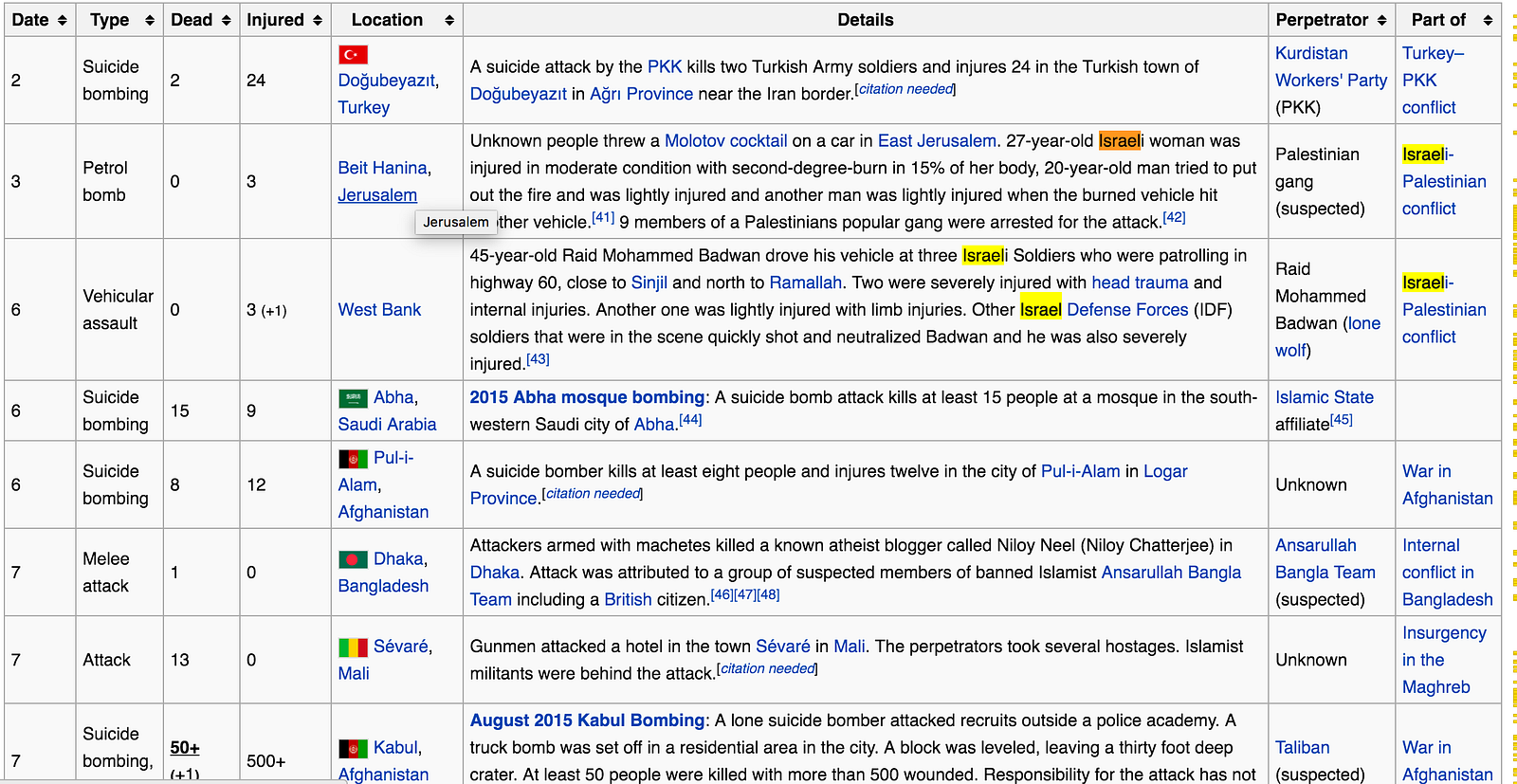Open Insurgency in the Maghreb link

1444,660
